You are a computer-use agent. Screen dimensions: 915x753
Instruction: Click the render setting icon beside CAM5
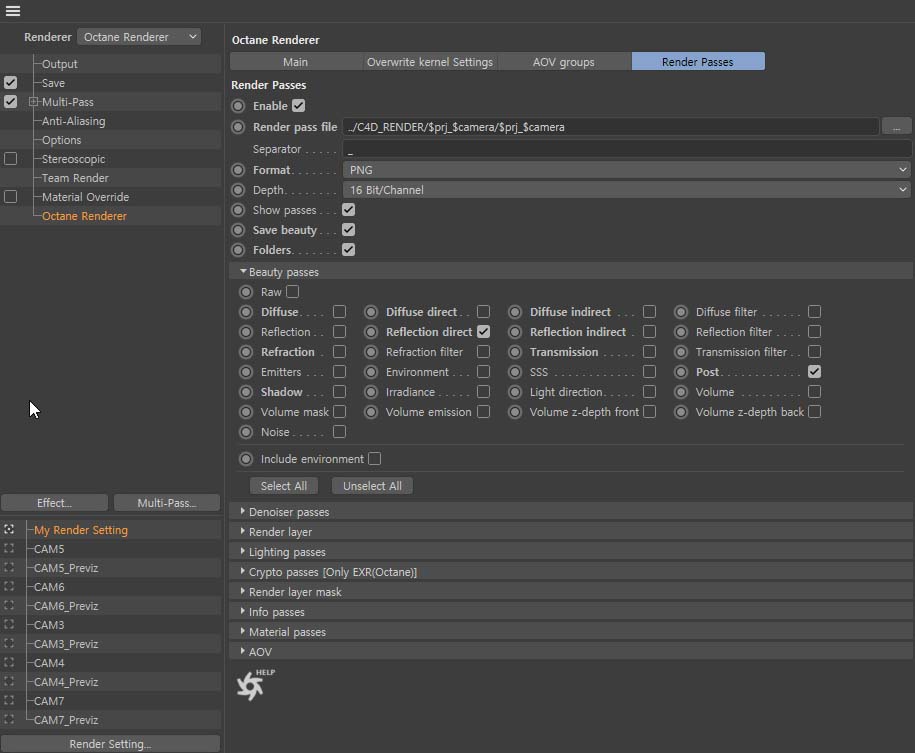9,549
